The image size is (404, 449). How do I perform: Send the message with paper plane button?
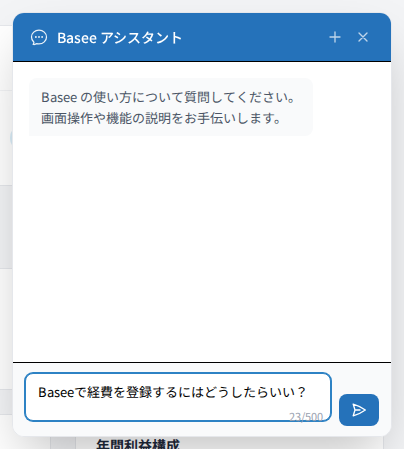tap(359, 410)
